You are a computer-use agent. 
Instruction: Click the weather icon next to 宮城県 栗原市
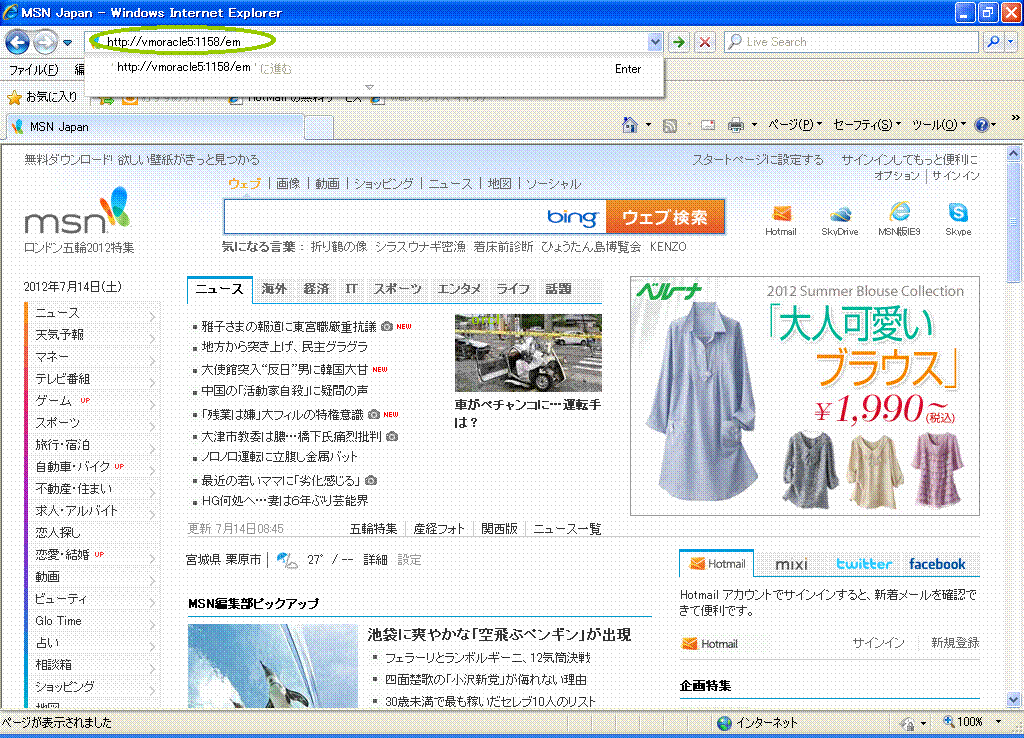287,560
